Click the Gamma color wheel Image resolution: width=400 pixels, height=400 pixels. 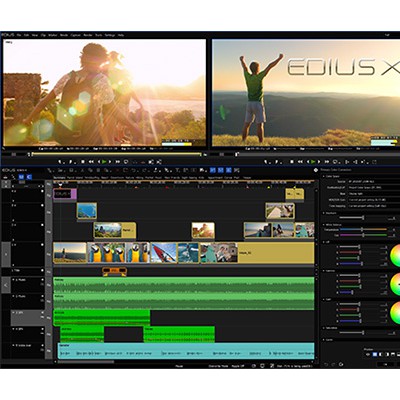pos(395,284)
